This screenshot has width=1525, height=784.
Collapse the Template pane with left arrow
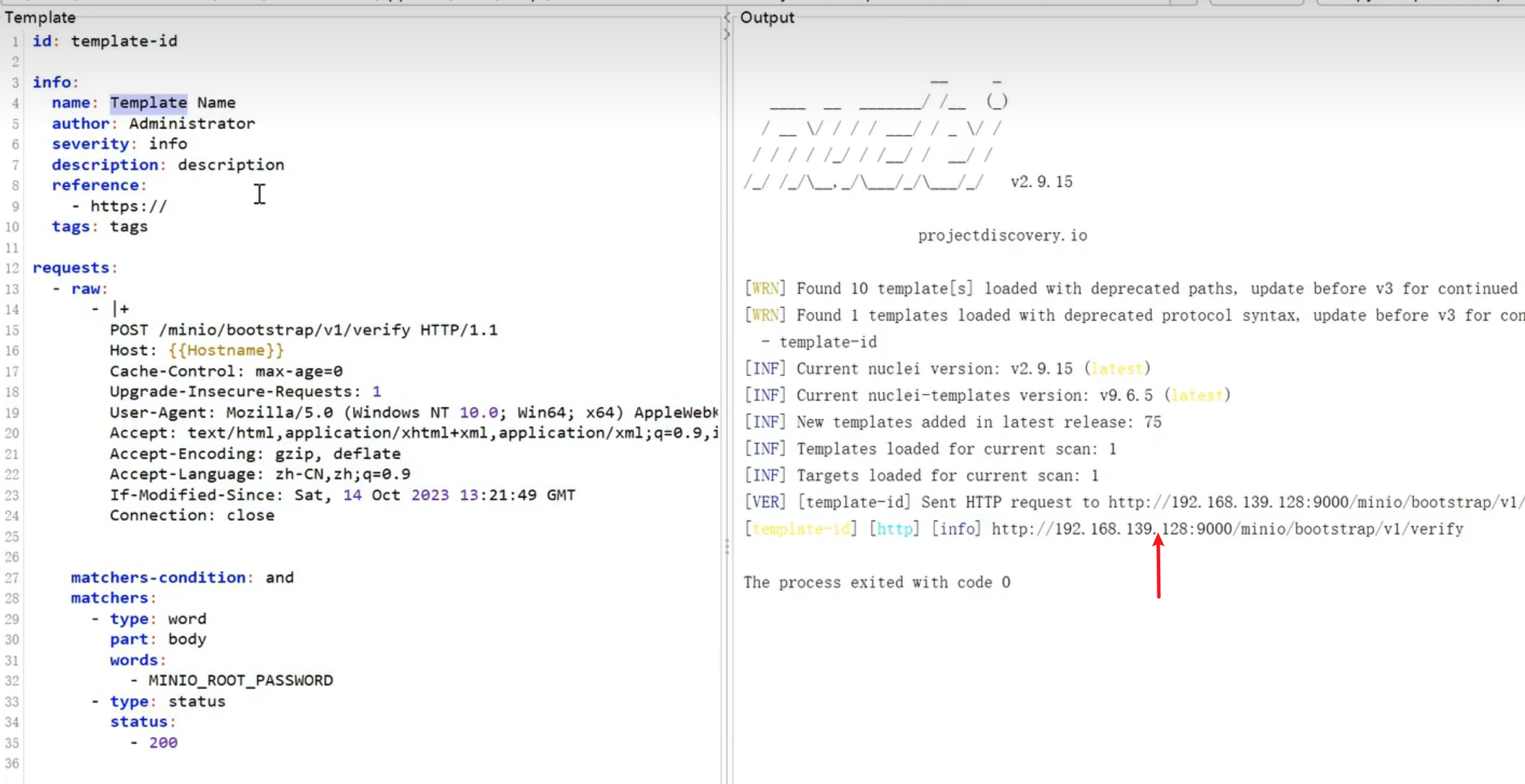click(727, 16)
